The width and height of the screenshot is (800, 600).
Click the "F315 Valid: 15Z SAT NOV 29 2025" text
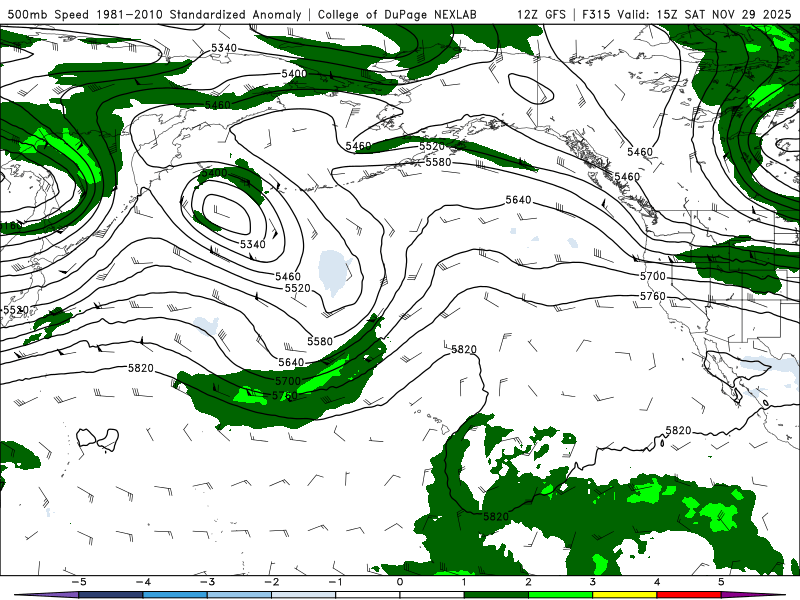[x=687, y=14]
